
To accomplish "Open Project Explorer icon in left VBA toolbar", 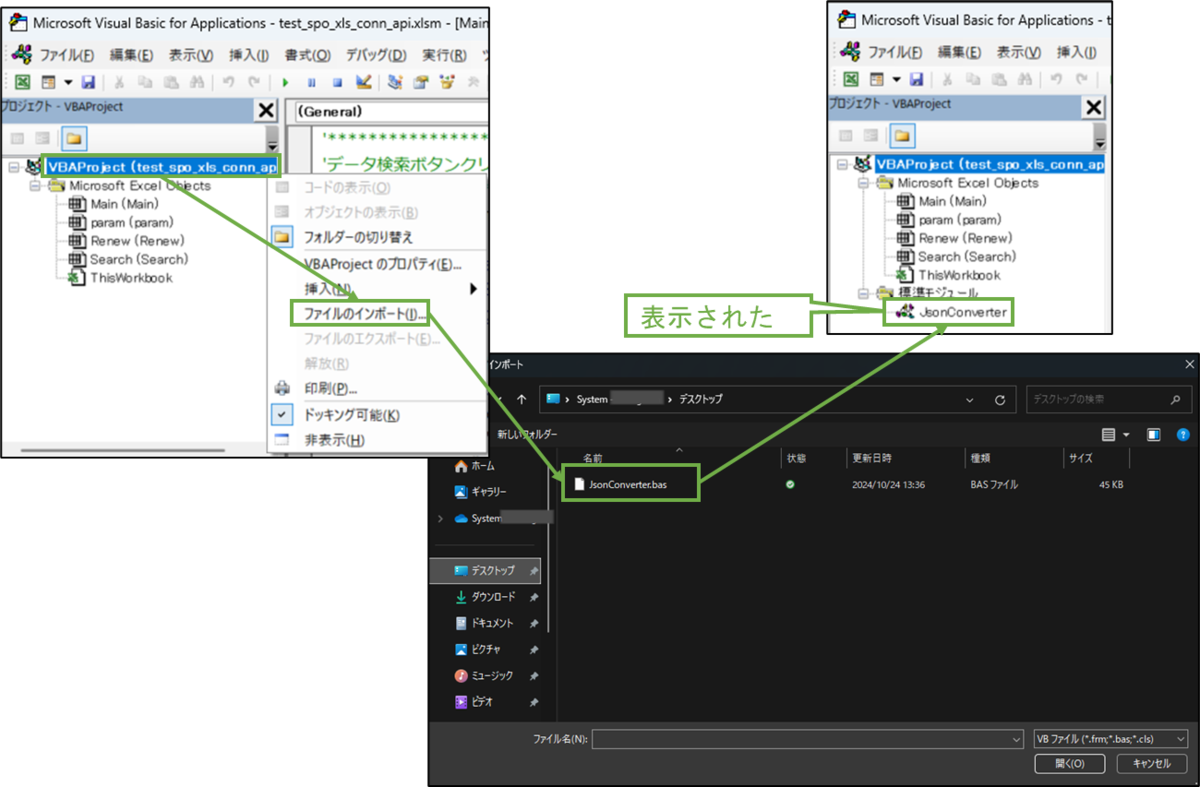I will 395,82.
